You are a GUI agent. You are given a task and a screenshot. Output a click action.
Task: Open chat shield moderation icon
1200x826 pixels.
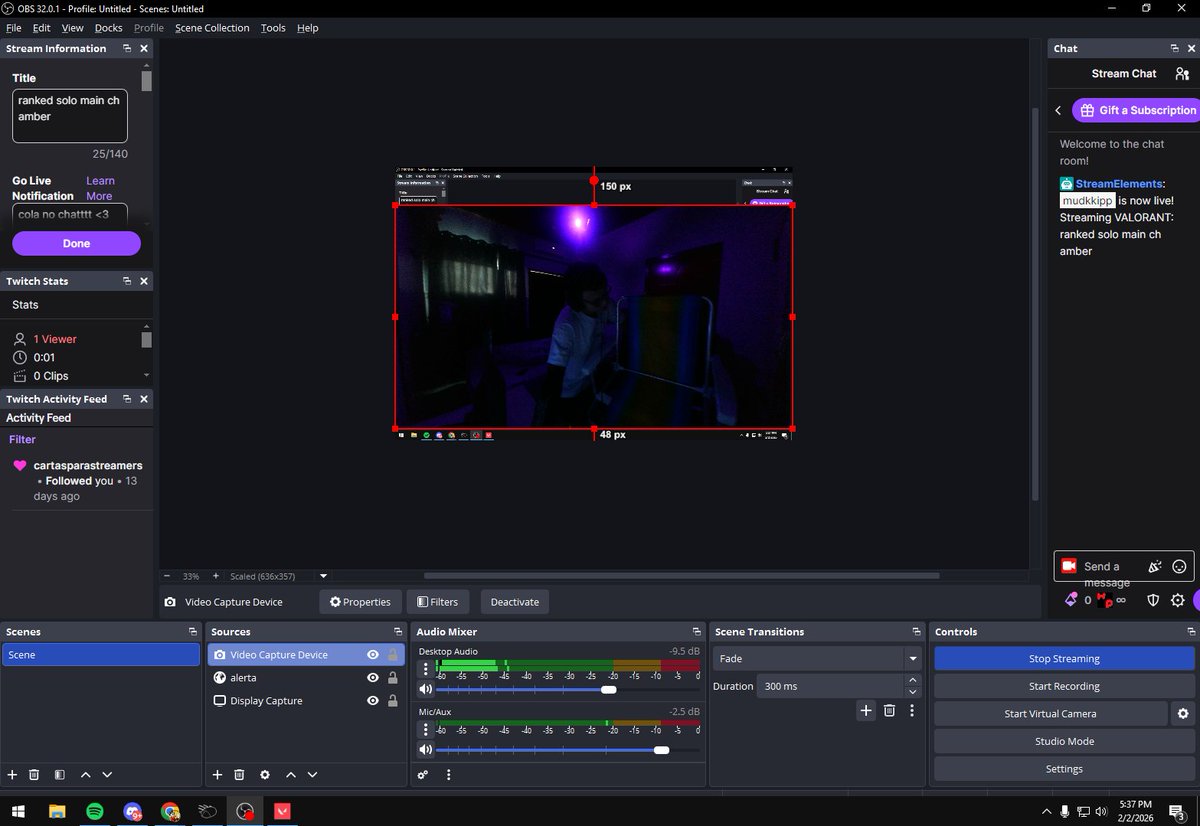pos(1153,600)
